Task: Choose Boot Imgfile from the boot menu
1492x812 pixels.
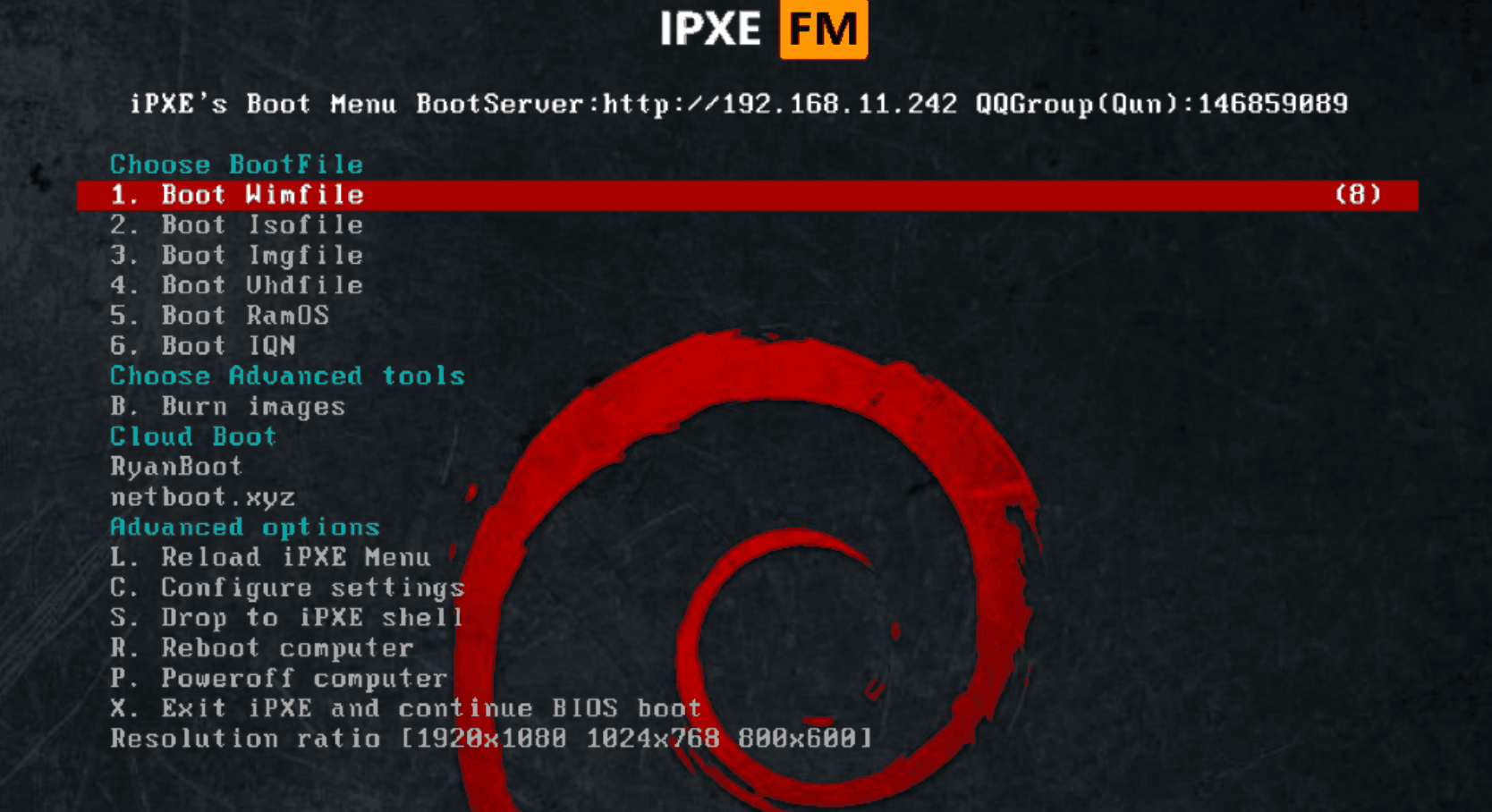Action: click(x=236, y=255)
